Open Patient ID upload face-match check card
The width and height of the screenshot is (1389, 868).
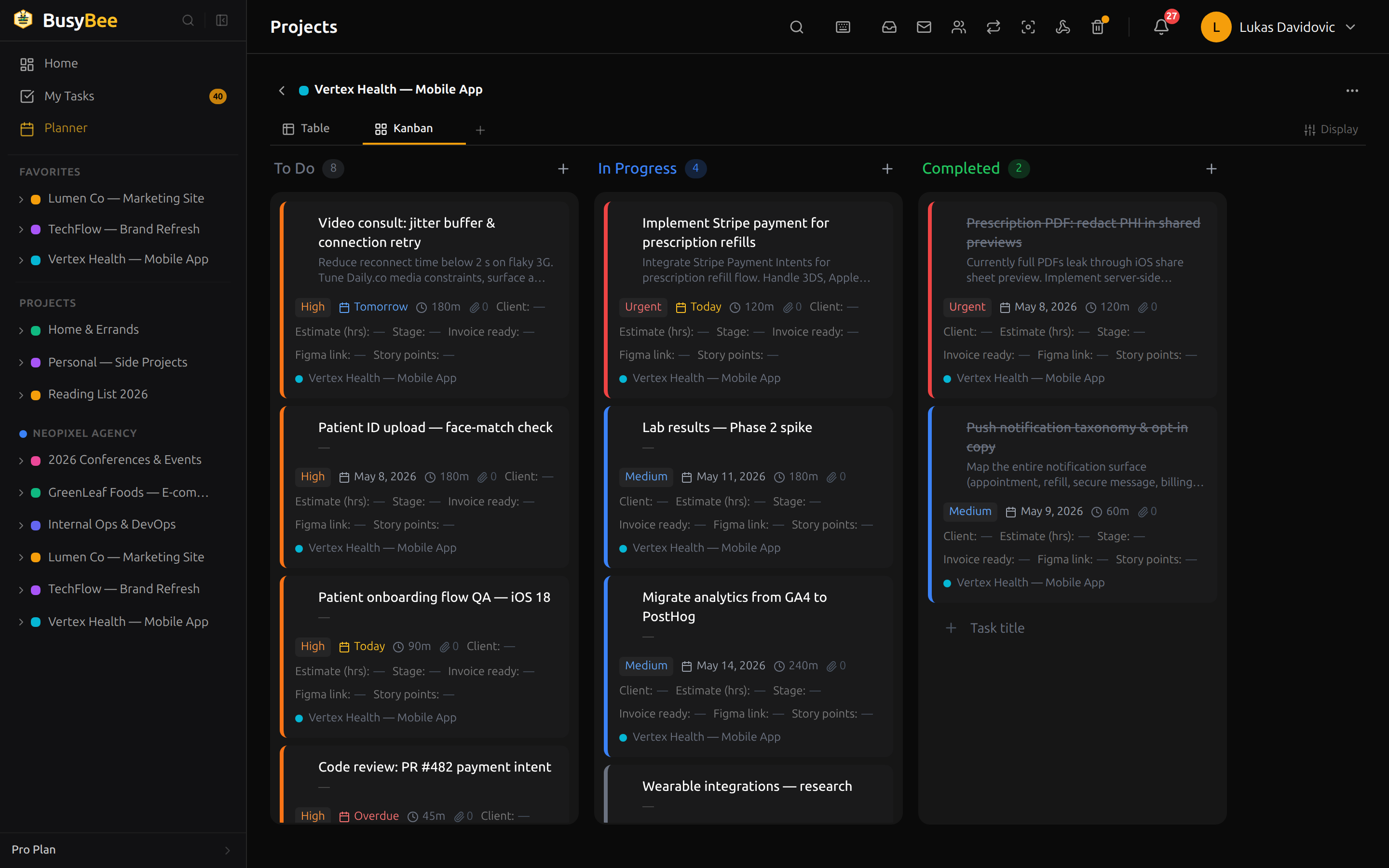425,487
